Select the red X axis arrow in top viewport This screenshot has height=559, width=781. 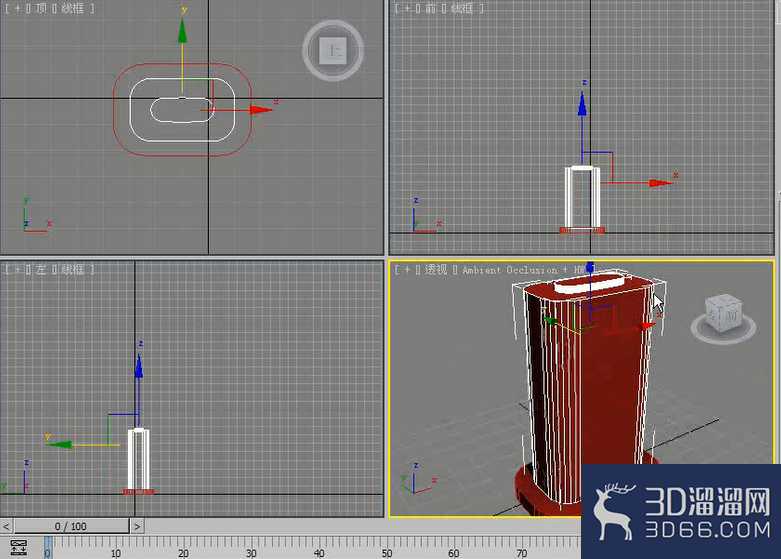260,110
